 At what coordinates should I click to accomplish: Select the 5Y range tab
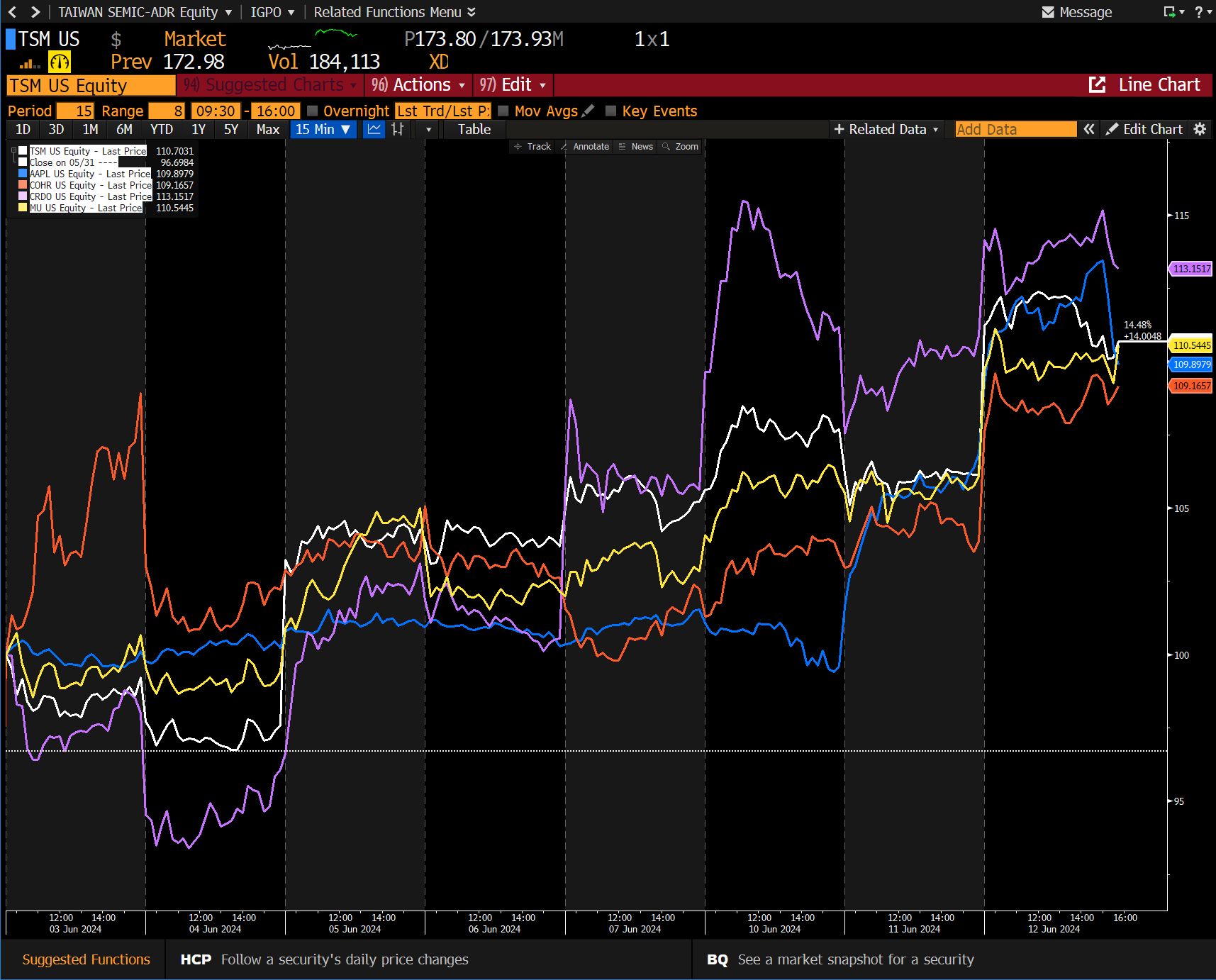pos(231,129)
